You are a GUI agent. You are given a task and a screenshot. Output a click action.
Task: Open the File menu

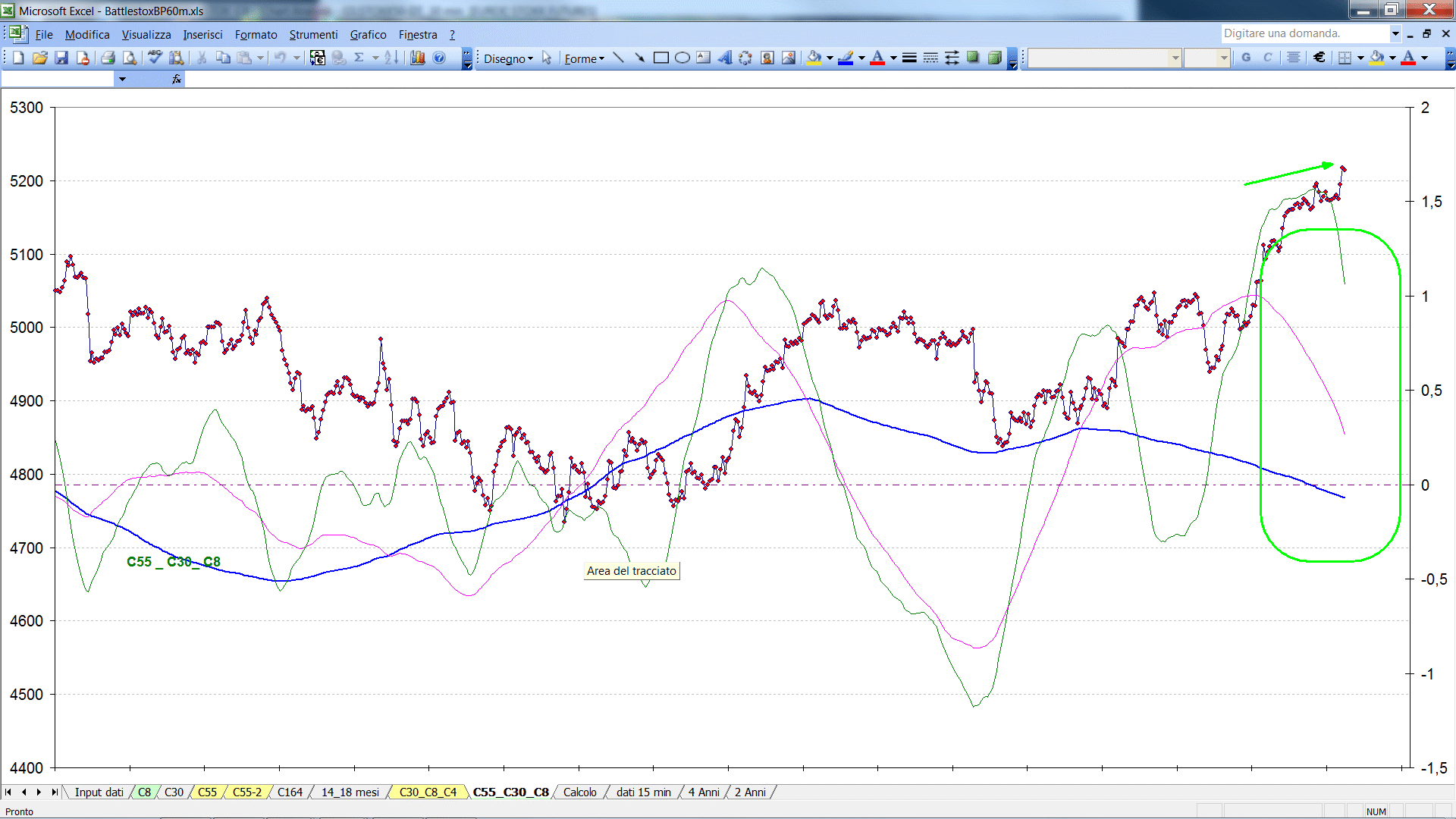click(44, 34)
